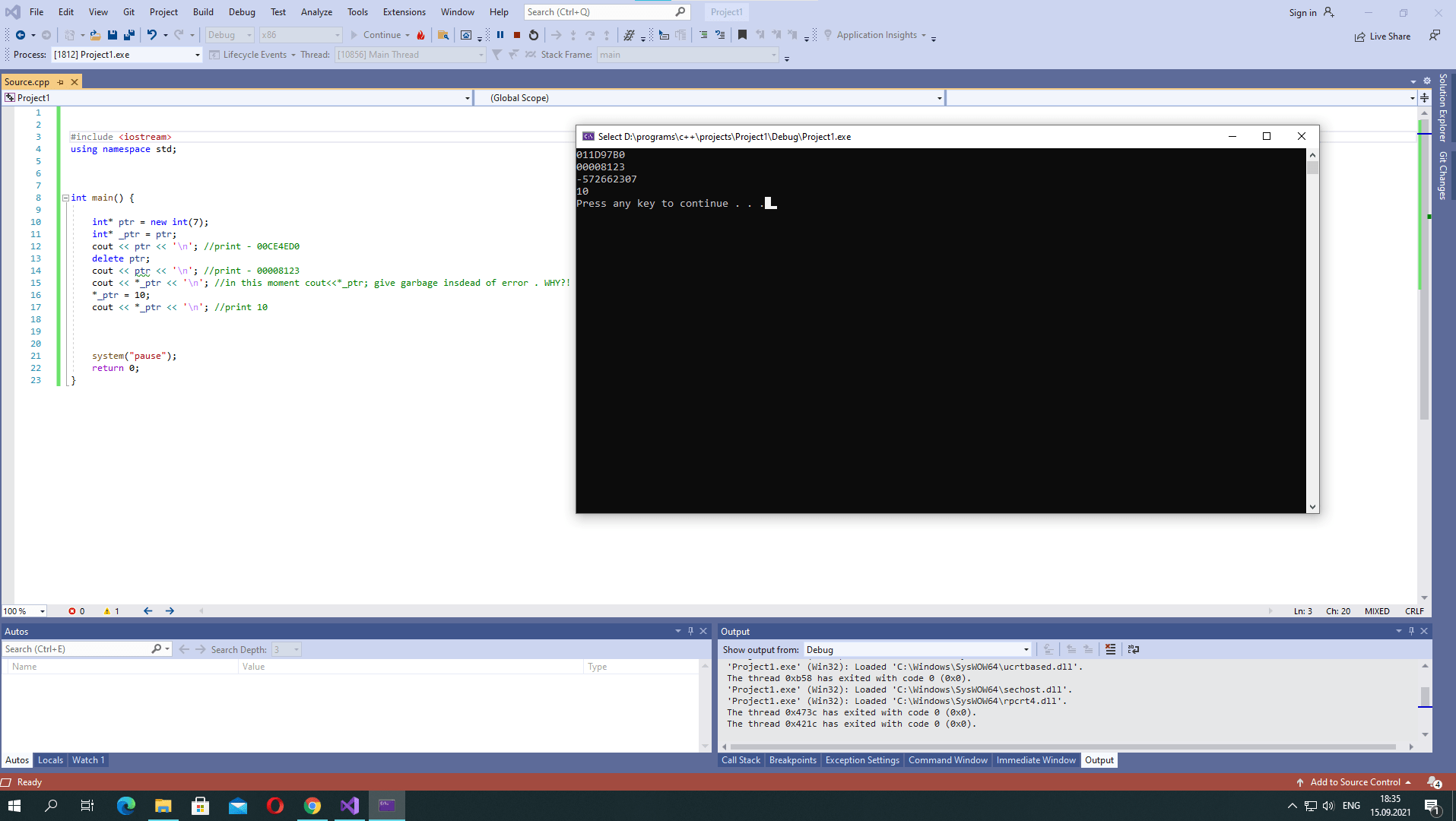Toggle auto-hide pin on Output panel

pos(1411,631)
